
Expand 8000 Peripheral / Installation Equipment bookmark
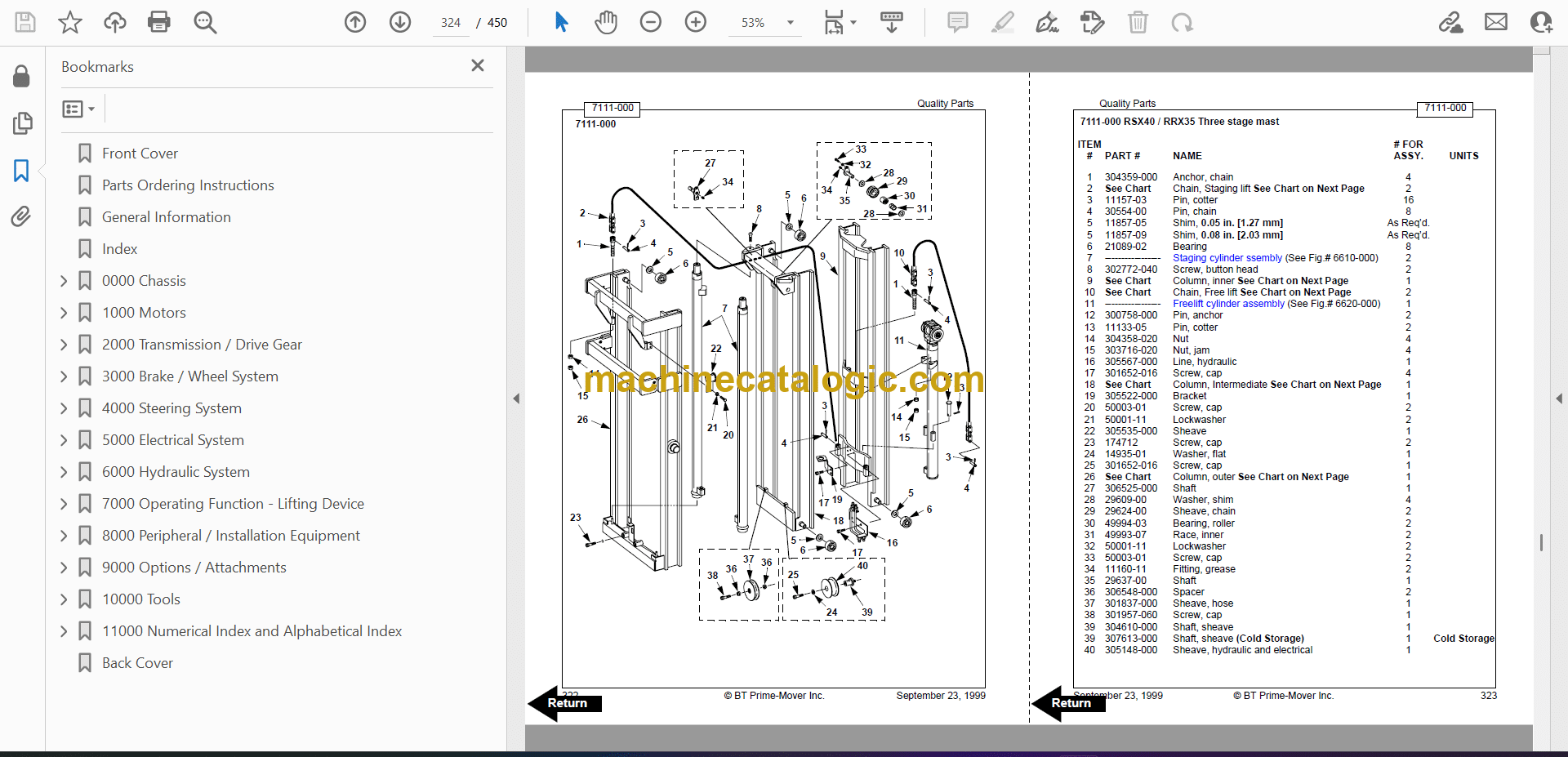click(64, 536)
